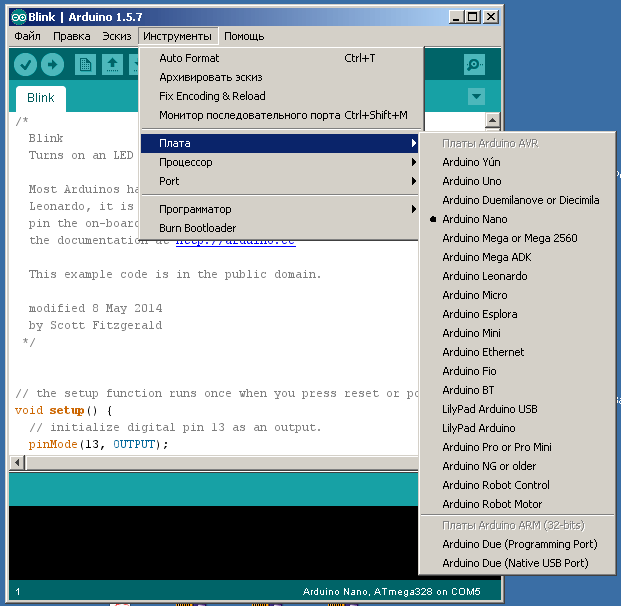Screen dimensions: 621x606
Task: Select Arduino Micro board
Action: point(517,295)
